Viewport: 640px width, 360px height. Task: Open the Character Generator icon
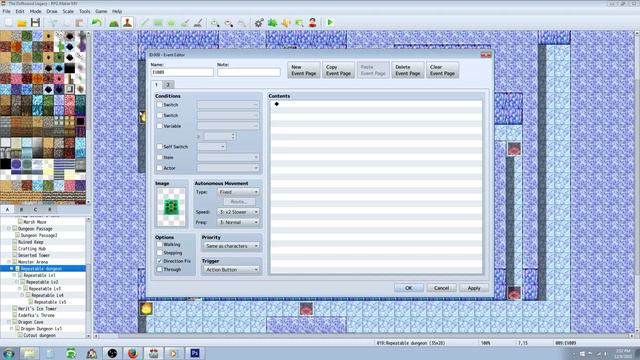point(312,23)
